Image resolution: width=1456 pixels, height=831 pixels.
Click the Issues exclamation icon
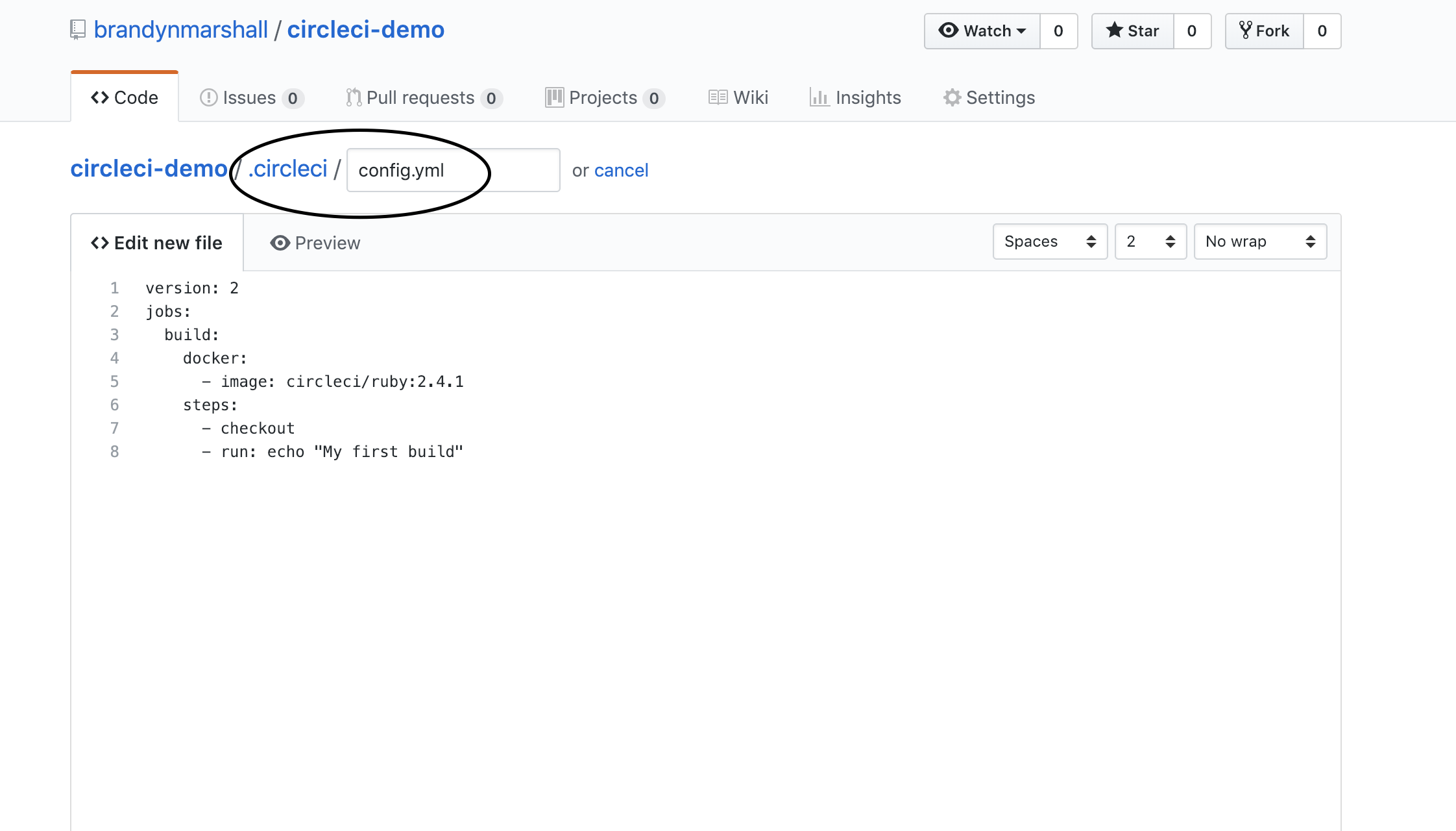pos(208,97)
